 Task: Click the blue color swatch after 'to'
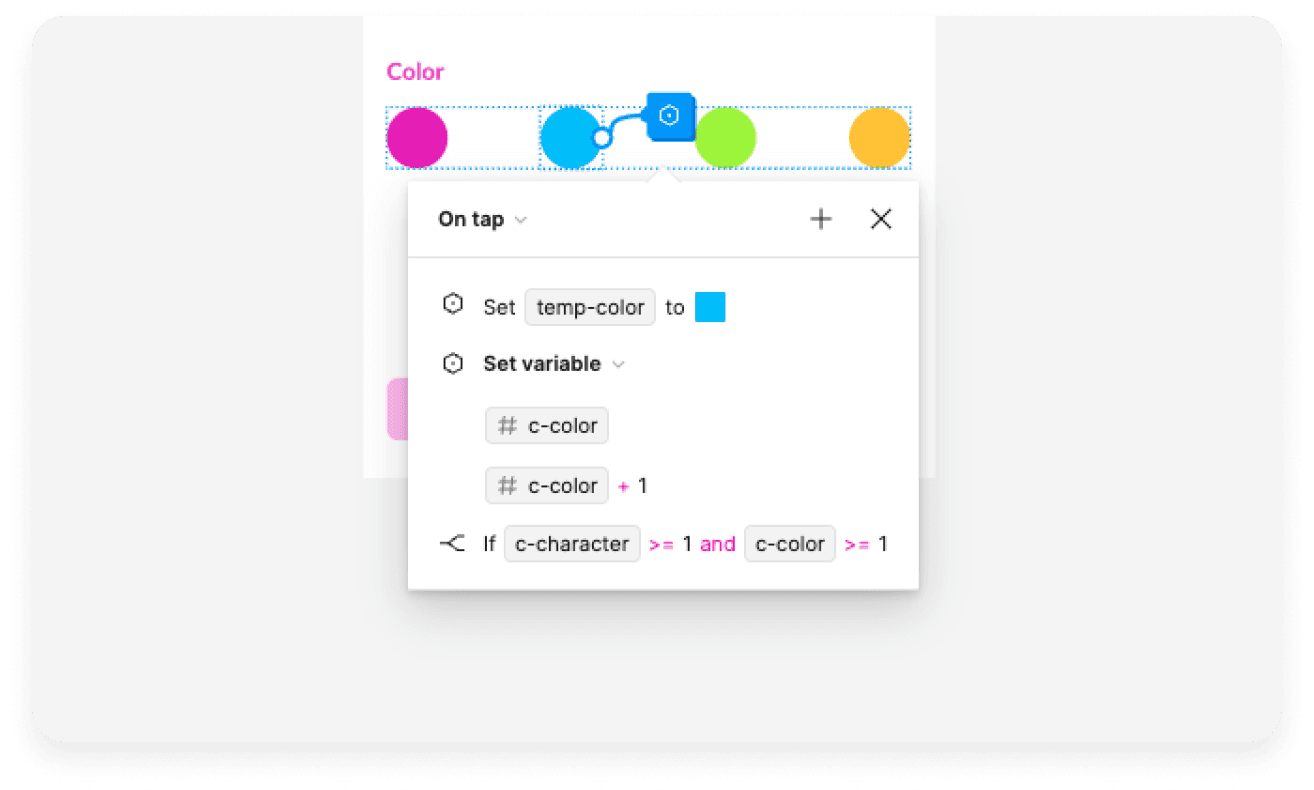point(709,307)
